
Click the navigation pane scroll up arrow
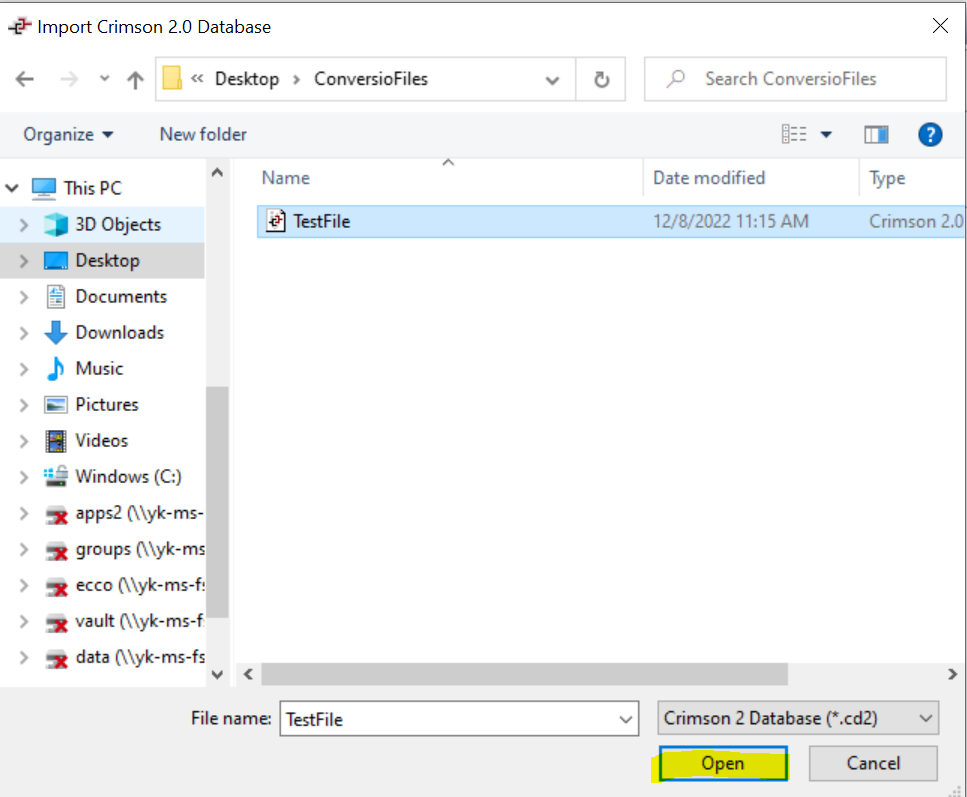click(217, 173)
